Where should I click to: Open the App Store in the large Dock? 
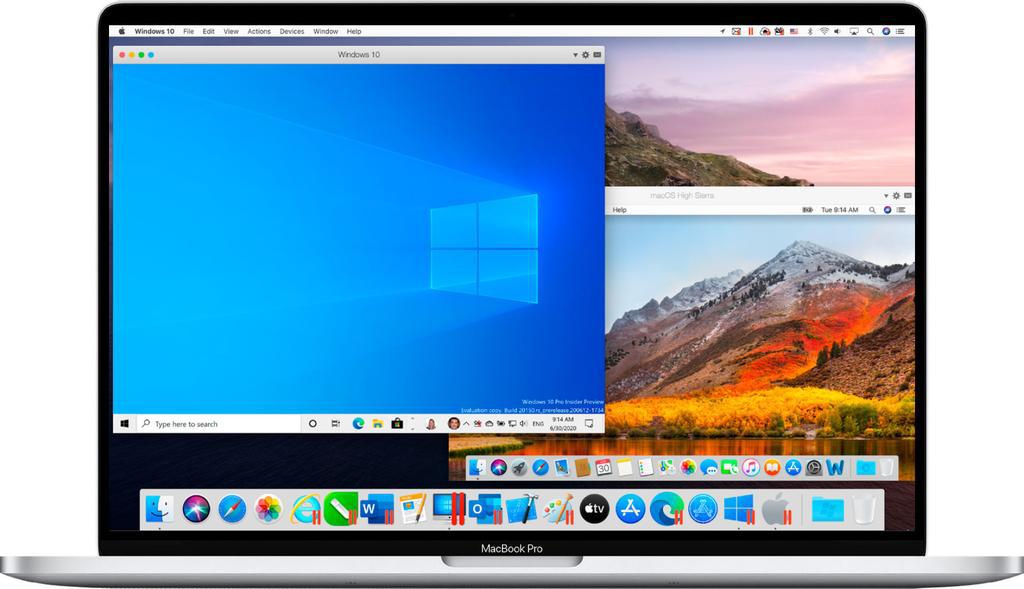pyautogui.click(x=630, y=509)
